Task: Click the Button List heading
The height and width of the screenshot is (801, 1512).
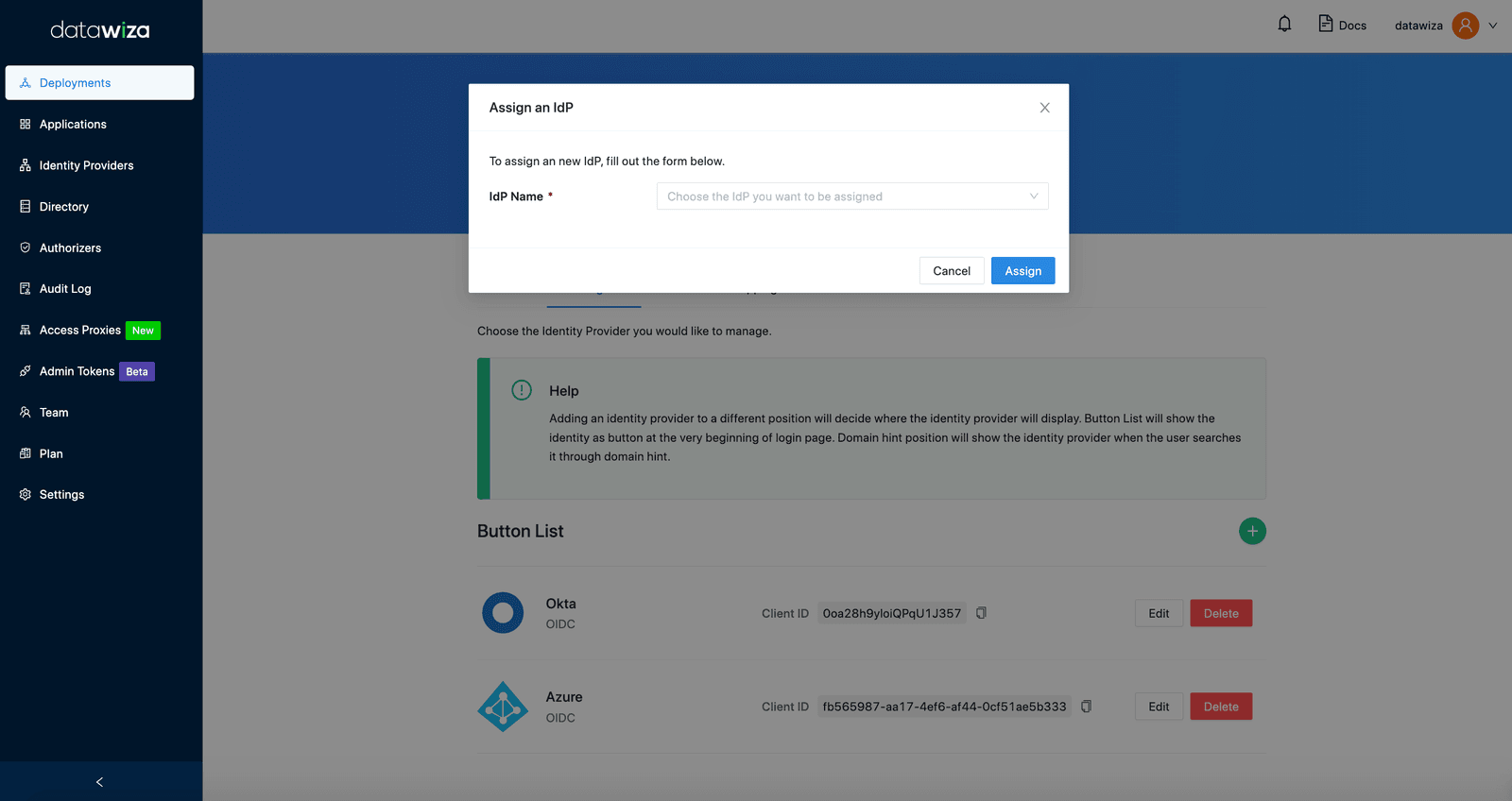Action: click(x=521, y=531)
